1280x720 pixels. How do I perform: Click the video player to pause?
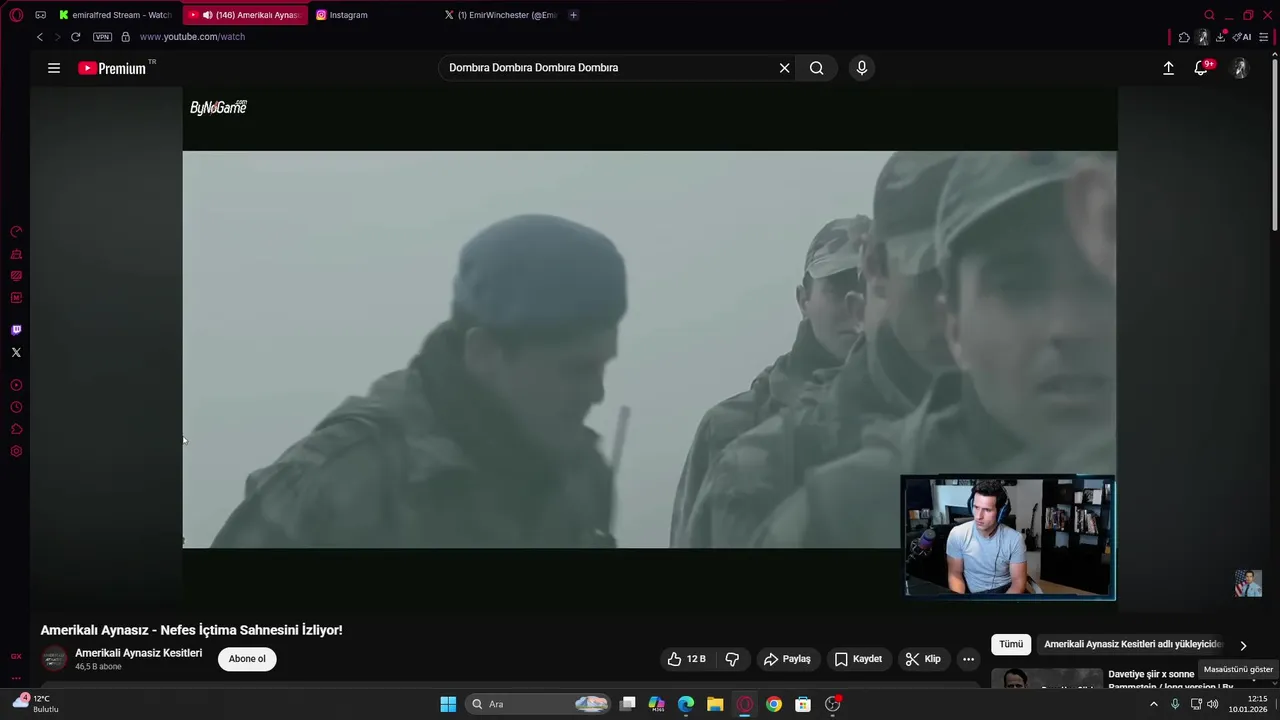click(649, 349)
